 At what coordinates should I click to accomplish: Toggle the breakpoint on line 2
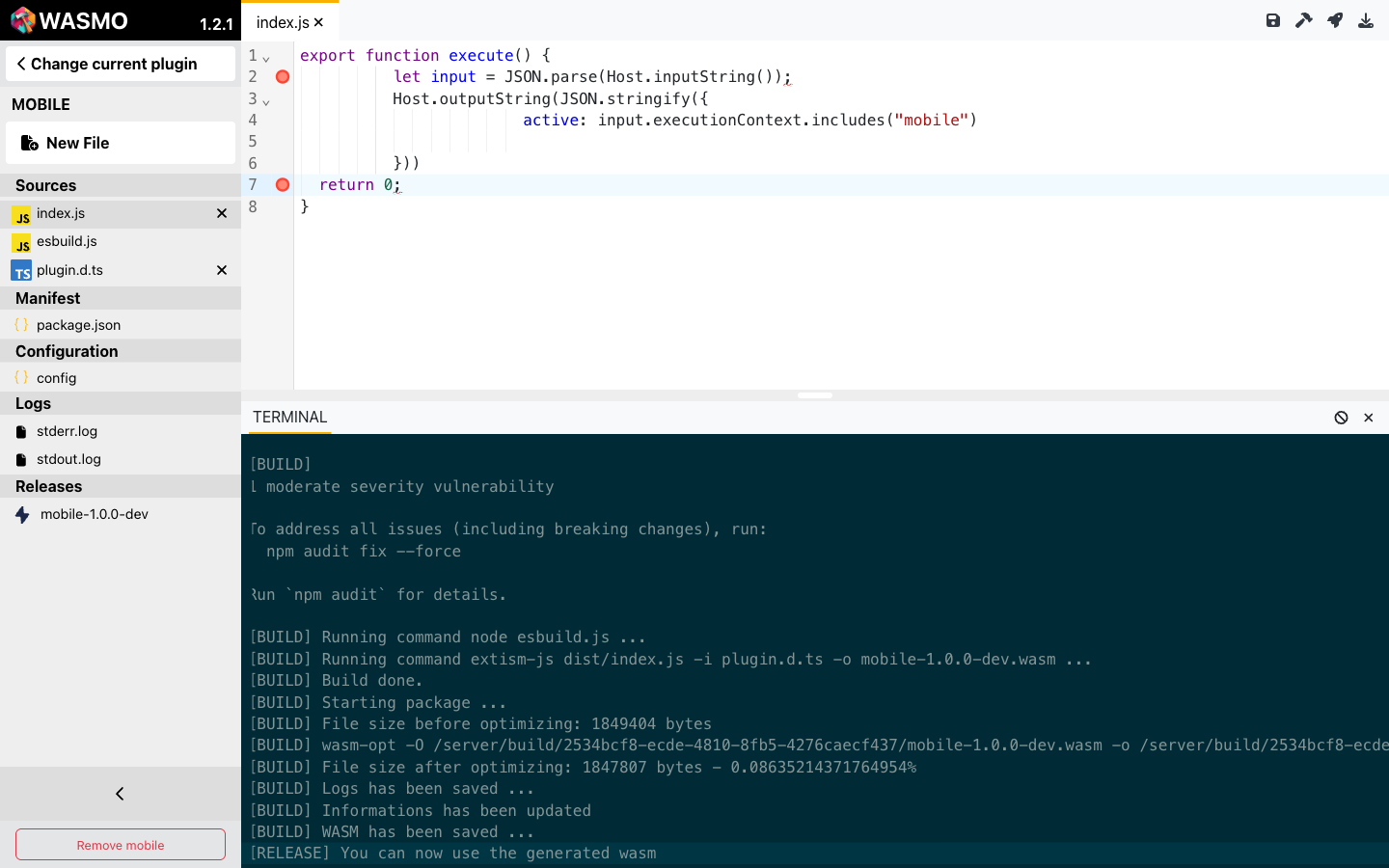click(283, 77)
